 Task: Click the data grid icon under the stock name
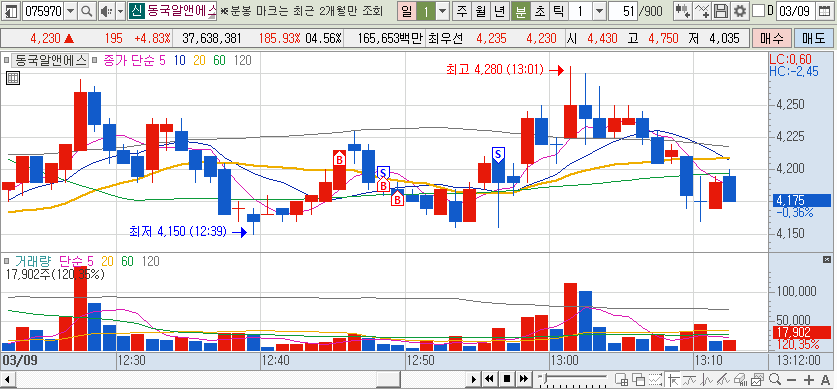point(13,78)
